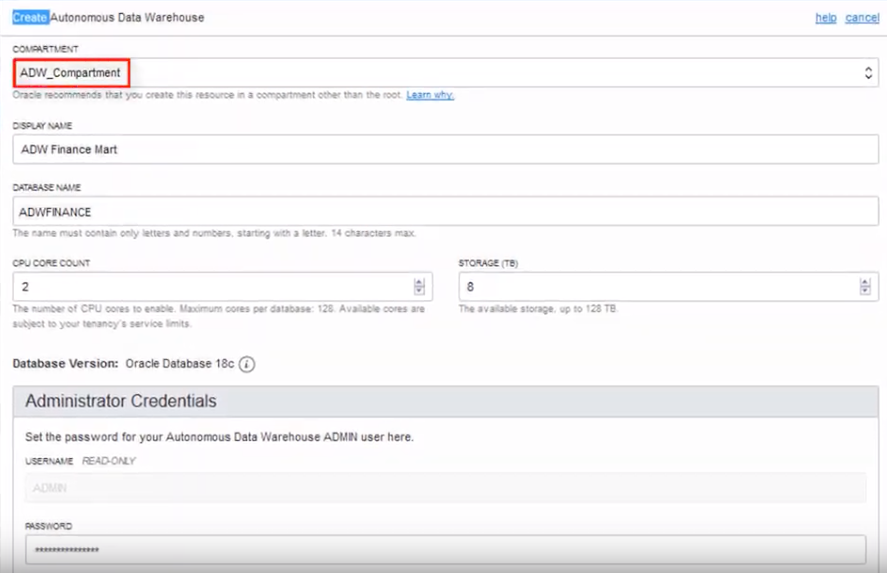The width and height of the screenshot is (887, 573).
Task: Click the Database Name field ADWFINANCE
Action: click(x=445, y=212)
